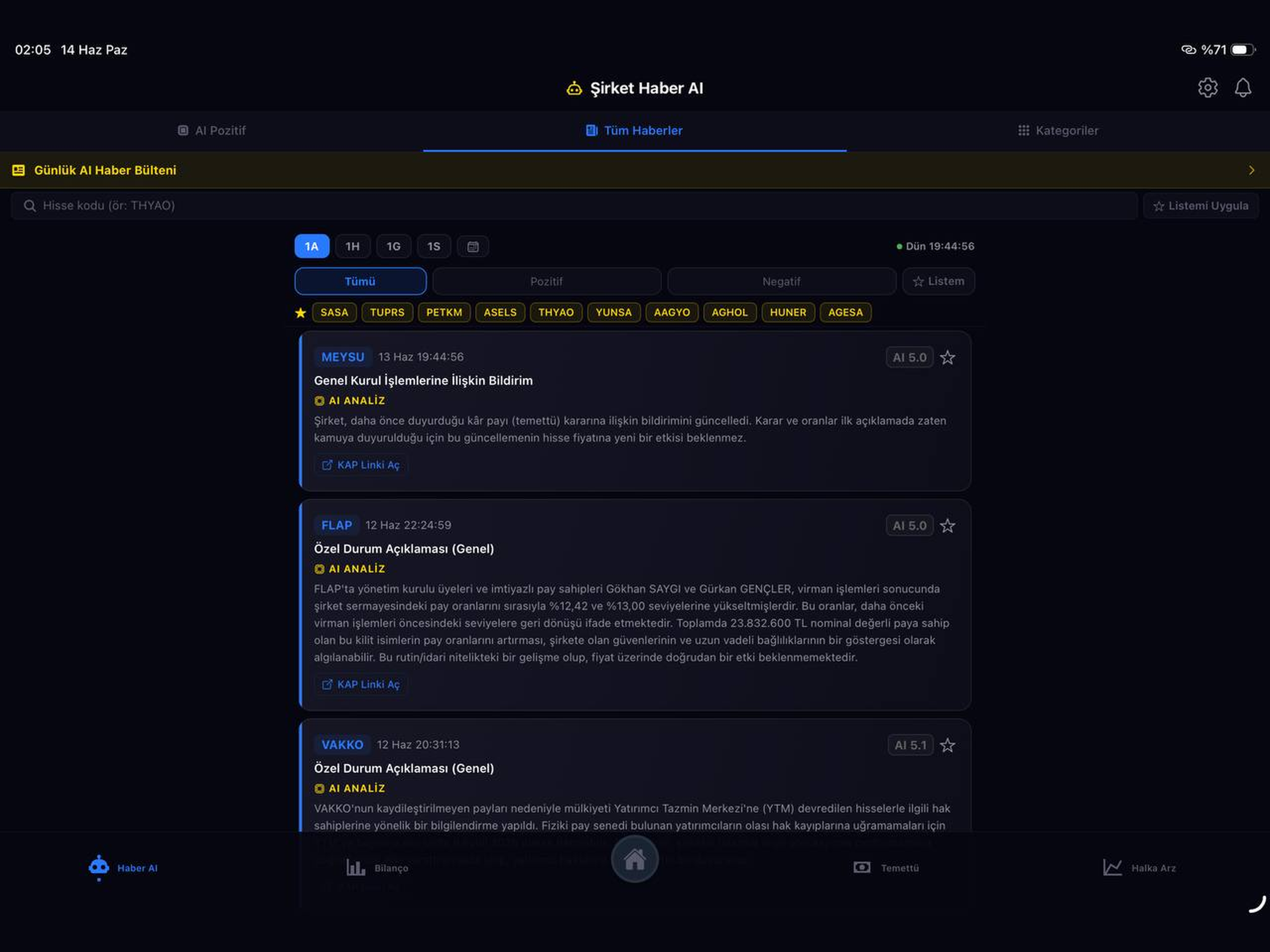This screenshot has width=1270, height=952.
Task: Select AGESA ticker chip
Action: (845, 312)
